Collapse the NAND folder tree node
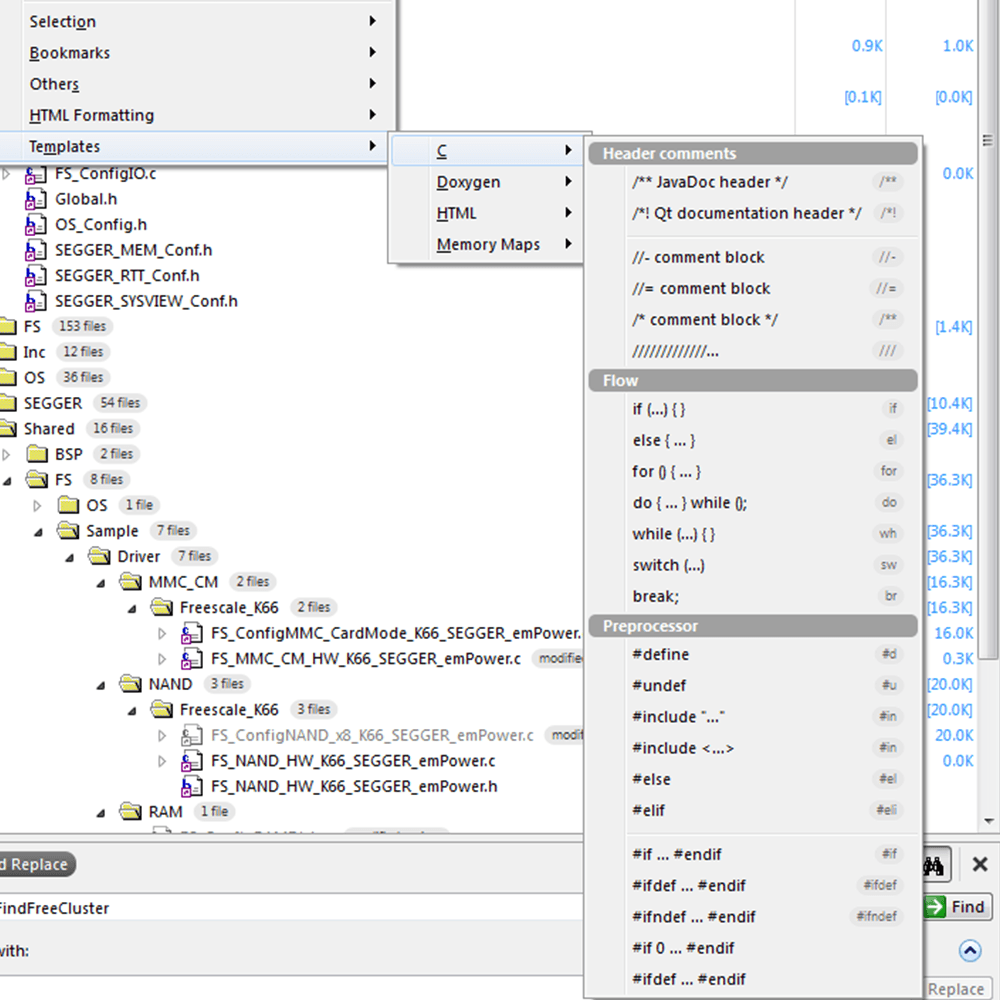This screenshot has width=1000, height=1000. [101, 685]
